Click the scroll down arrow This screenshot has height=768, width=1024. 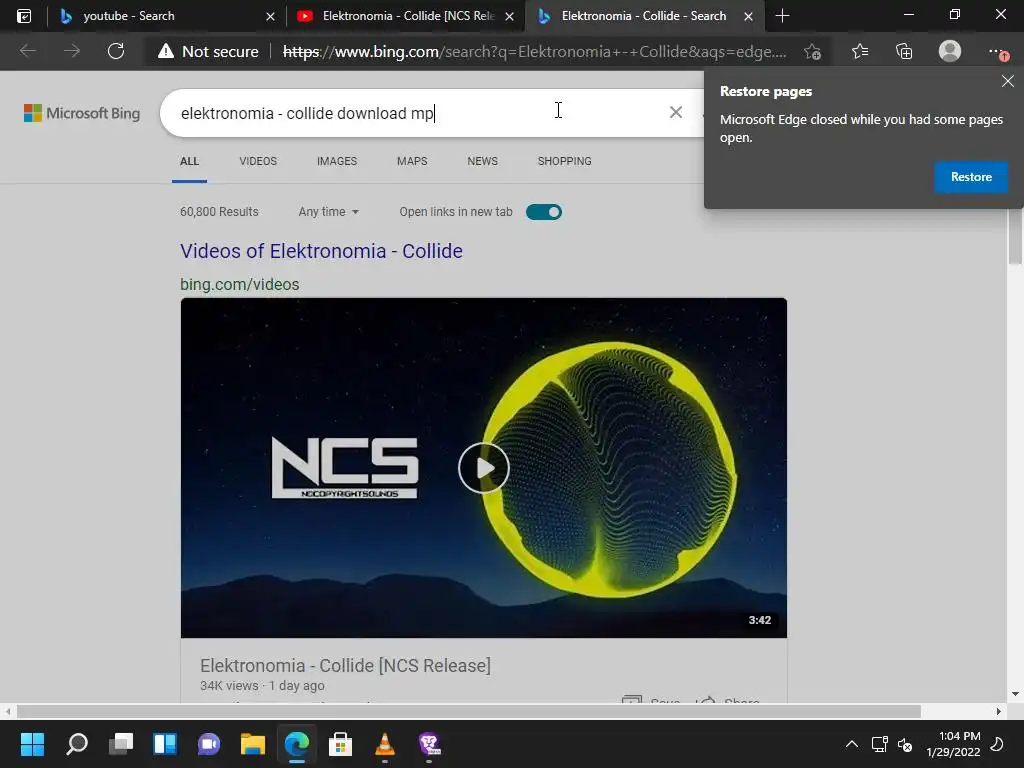[1015, 694]
